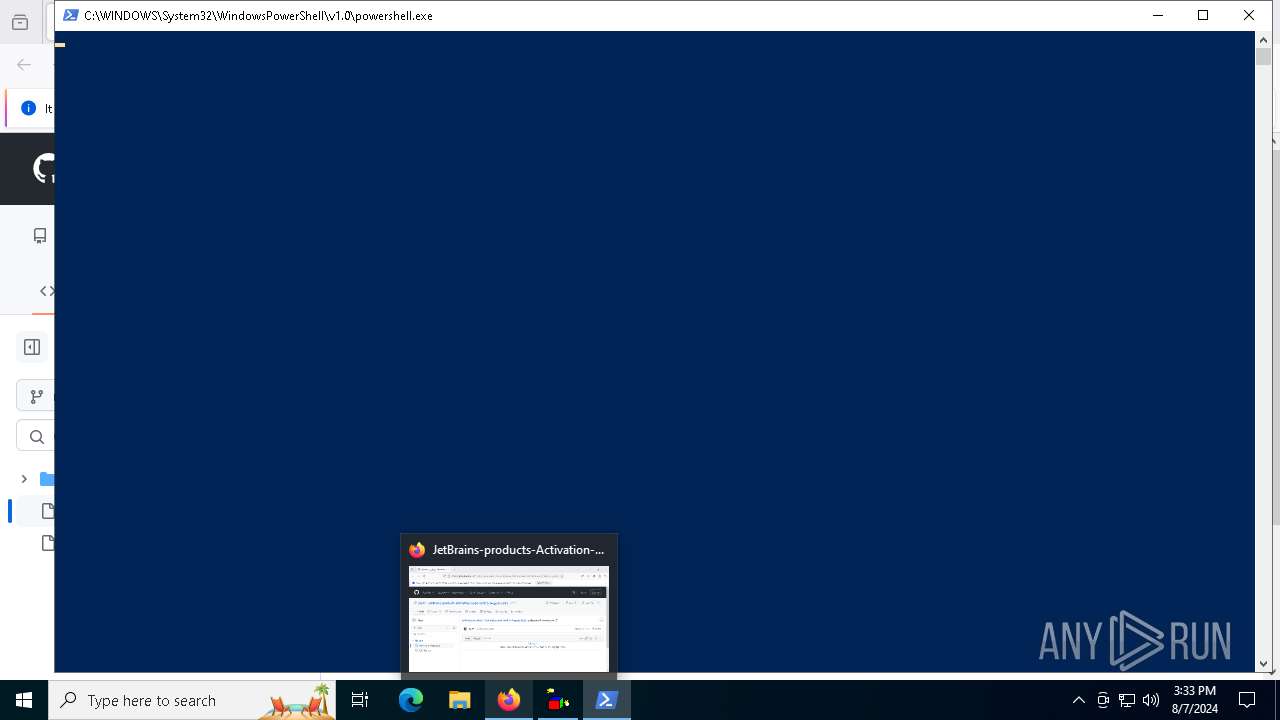
Task: Open the notification center icon
Action: pyautogui.click(x=1247, y=700)
